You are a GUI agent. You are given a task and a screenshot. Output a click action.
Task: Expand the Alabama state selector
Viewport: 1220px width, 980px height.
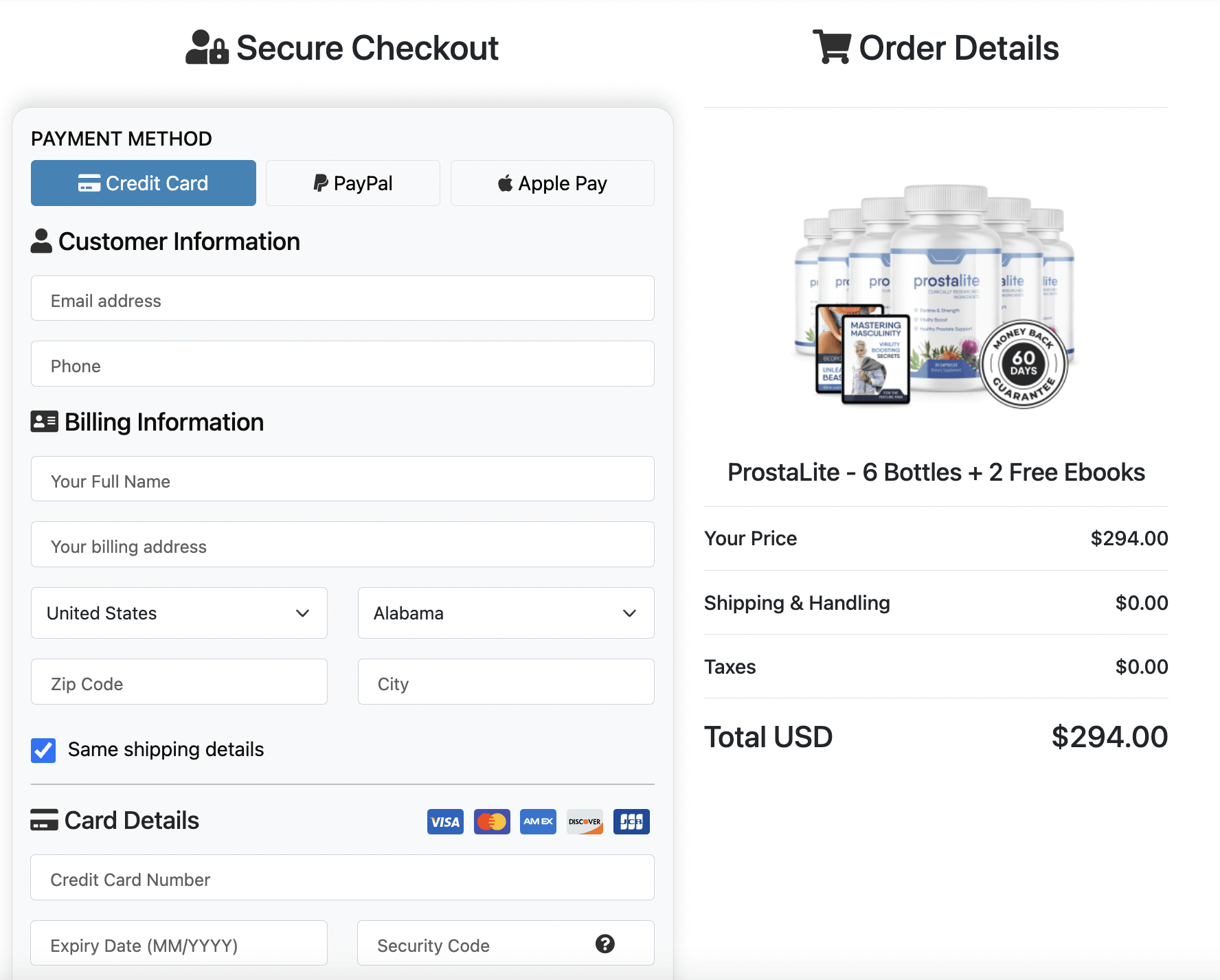click(x=506, y=613)
